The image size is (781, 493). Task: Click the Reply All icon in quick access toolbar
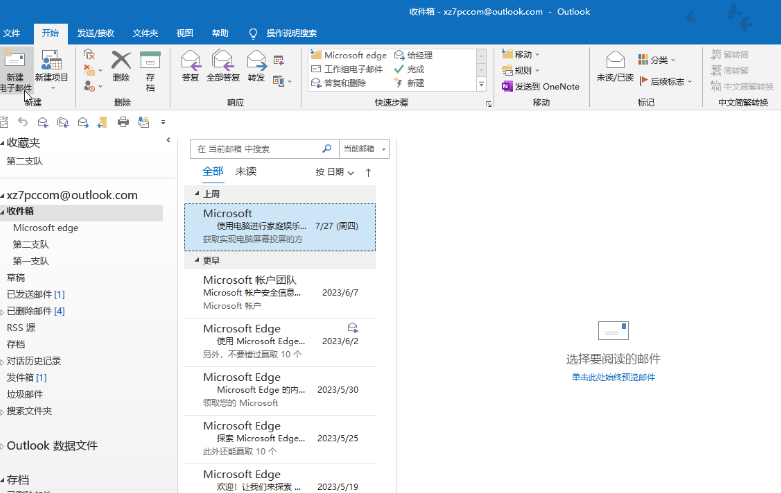point(63,122)
